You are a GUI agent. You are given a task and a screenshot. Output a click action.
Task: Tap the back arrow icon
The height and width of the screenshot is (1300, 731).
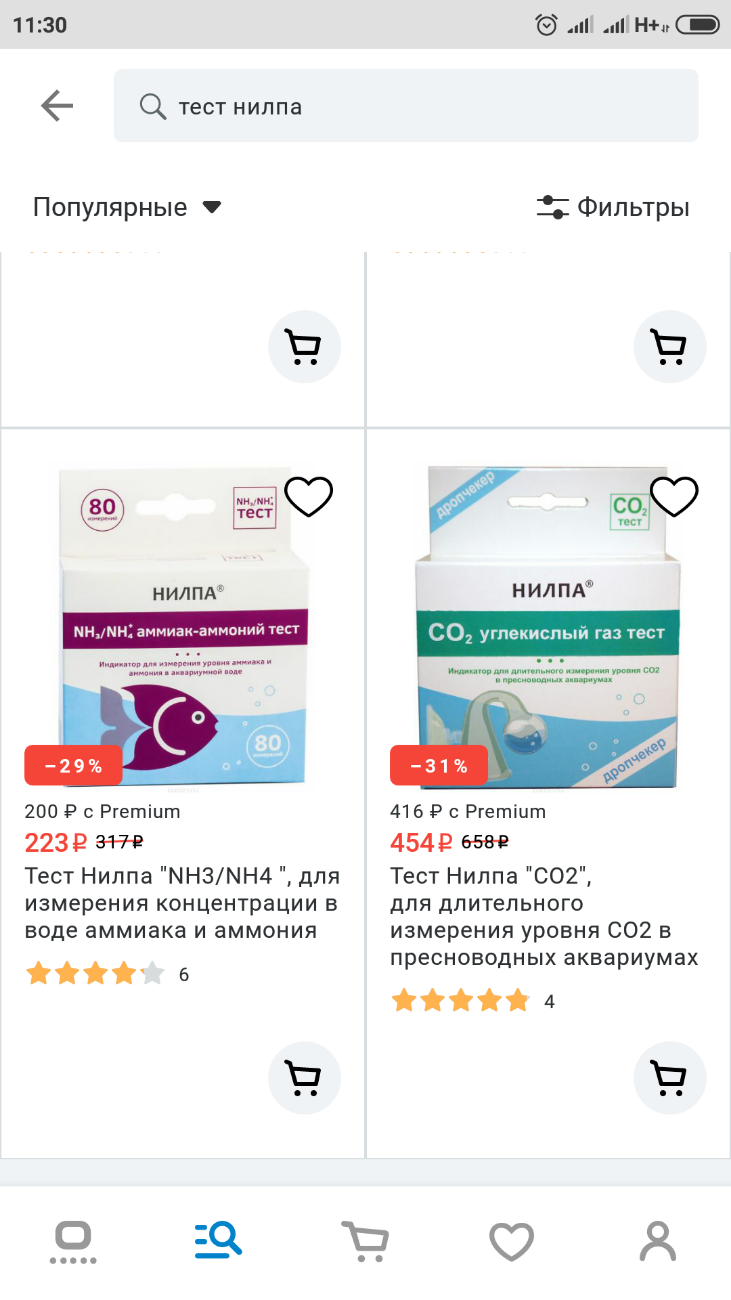(x=57, y=106)
